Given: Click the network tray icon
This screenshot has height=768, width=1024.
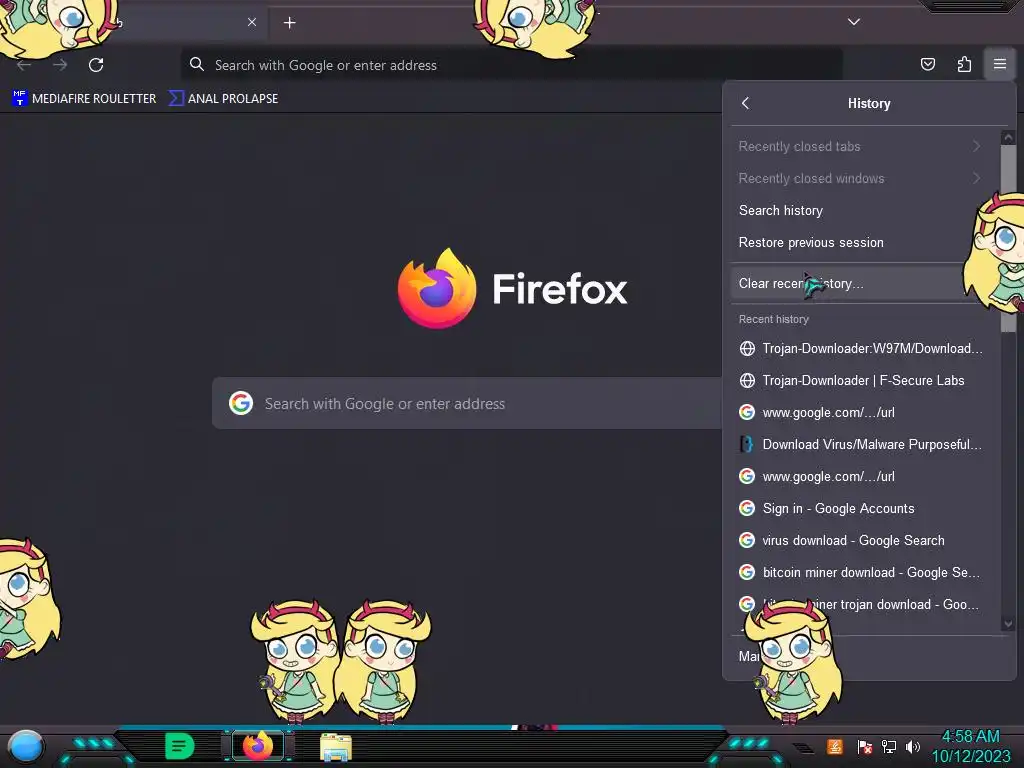Looking at the screenshot, I should coord(889,746).
